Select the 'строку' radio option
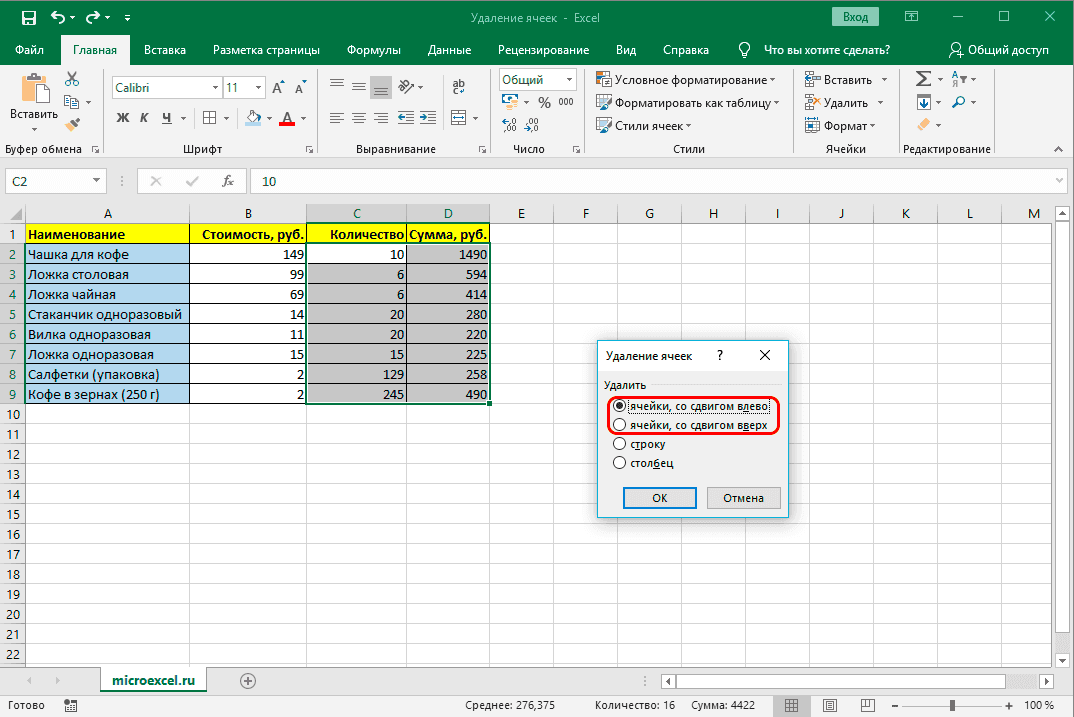This screenshot has width=1074, height=717. [621, 444]
